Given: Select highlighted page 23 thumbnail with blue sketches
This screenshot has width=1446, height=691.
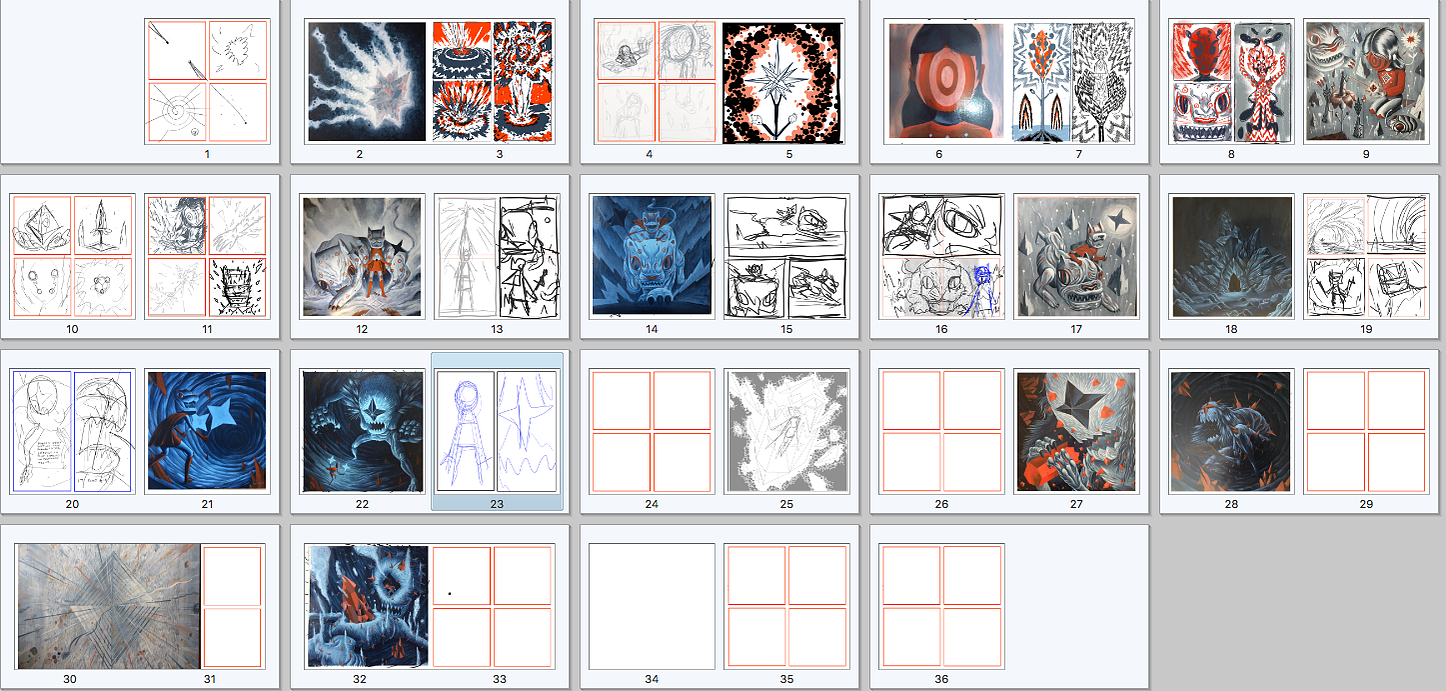Looking at the screenshot, I should (497, 432).
